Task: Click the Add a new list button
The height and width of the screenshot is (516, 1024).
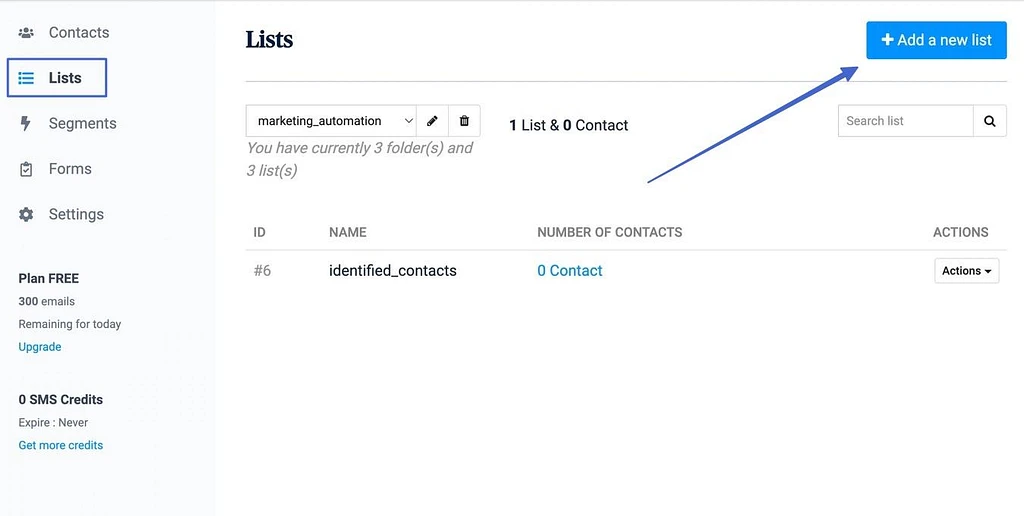Action: coord(936,40)
